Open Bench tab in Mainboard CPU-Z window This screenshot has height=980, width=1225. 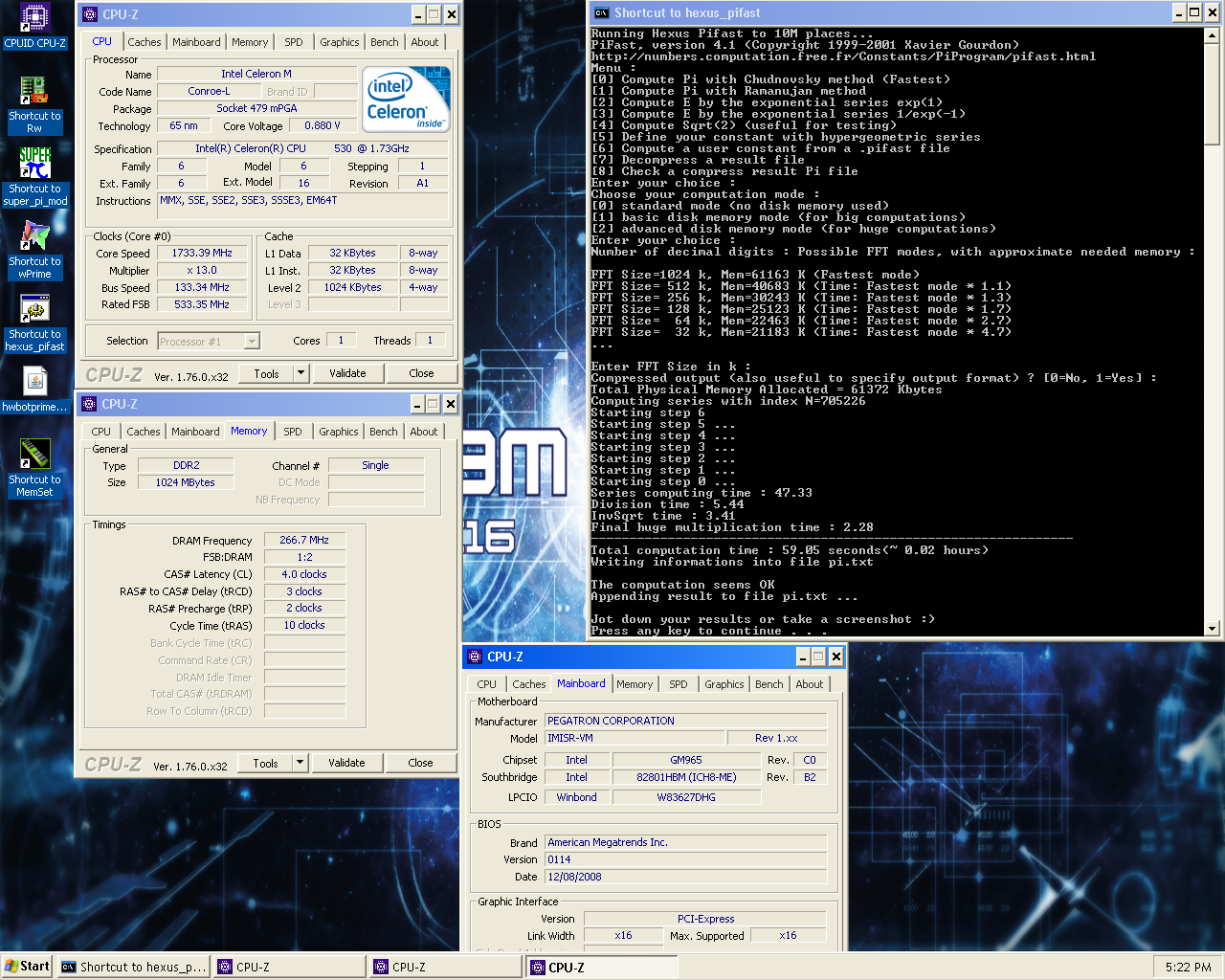tap(769, 684)
